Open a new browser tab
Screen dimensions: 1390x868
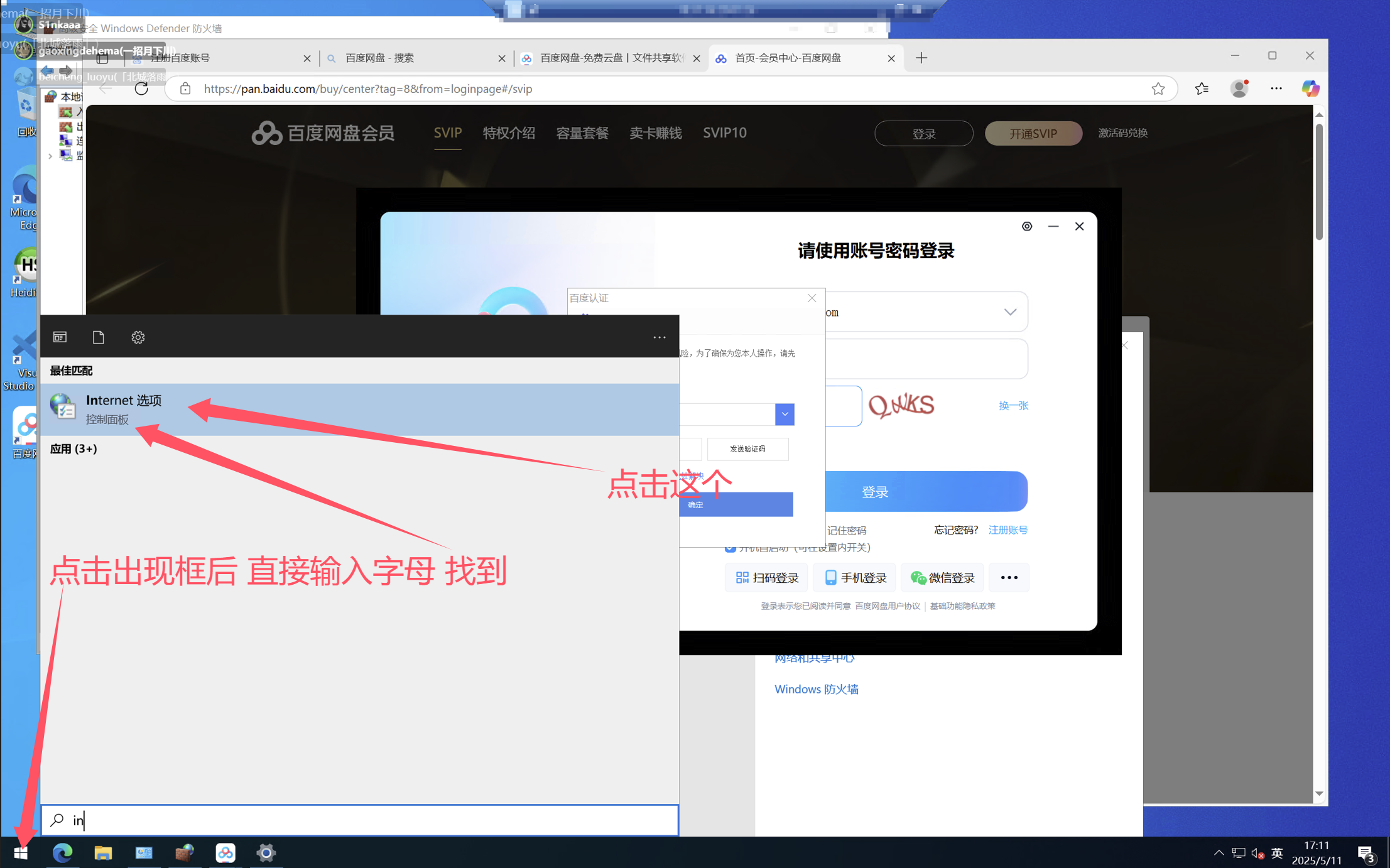click(921, 58)
